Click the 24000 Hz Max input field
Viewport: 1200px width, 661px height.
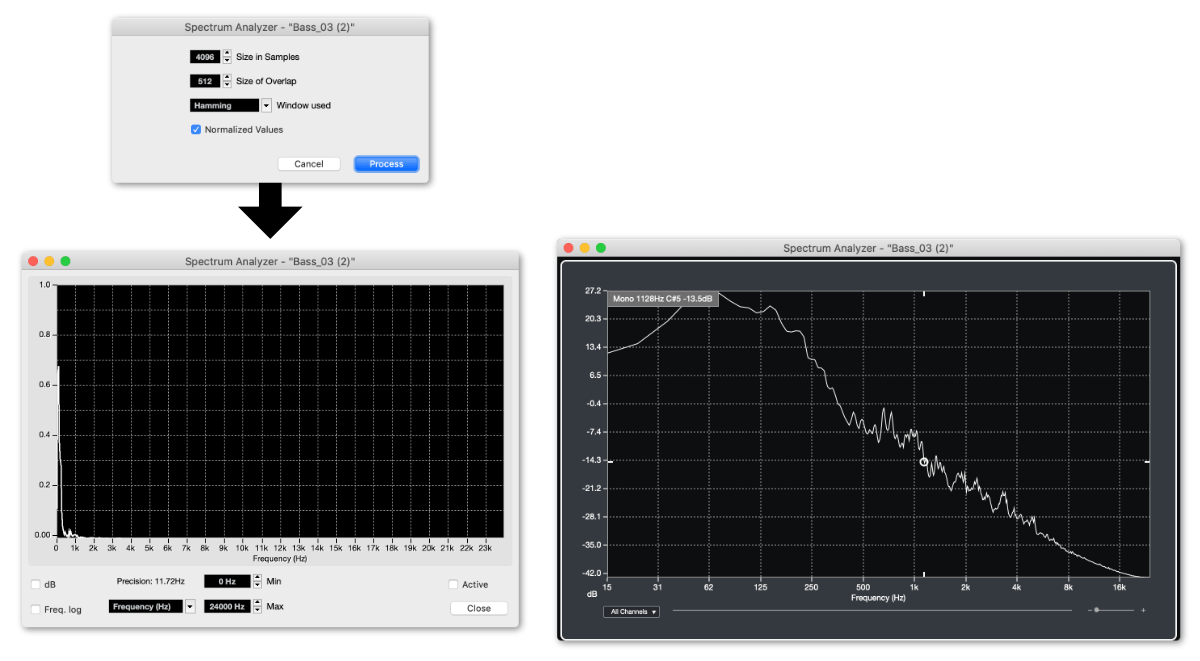228,606
